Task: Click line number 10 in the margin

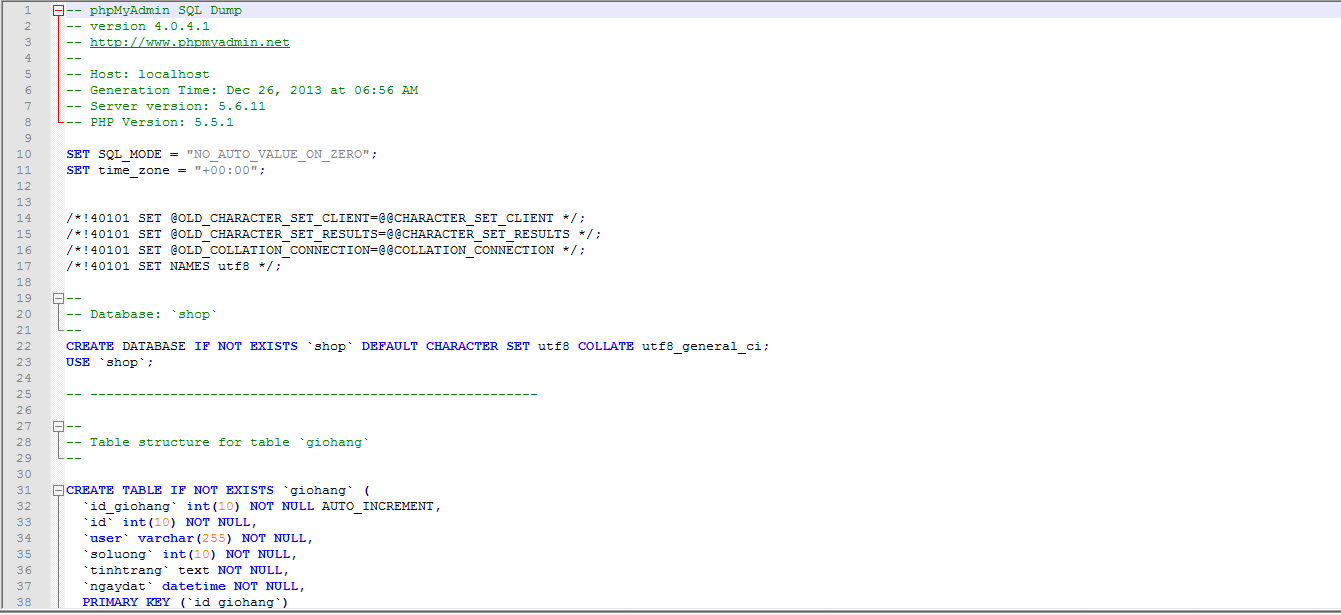Action: (24, 154)
